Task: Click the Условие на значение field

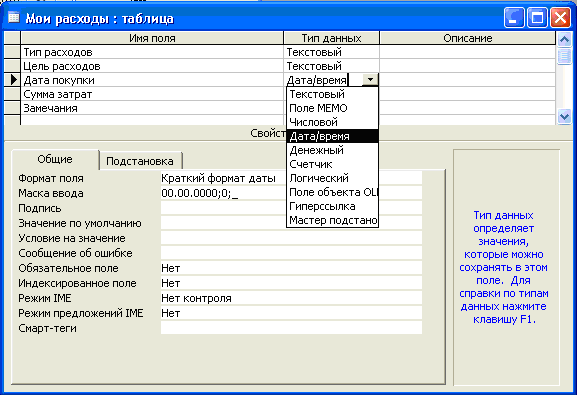Action: pyautogui.click(x=291, y=238)
